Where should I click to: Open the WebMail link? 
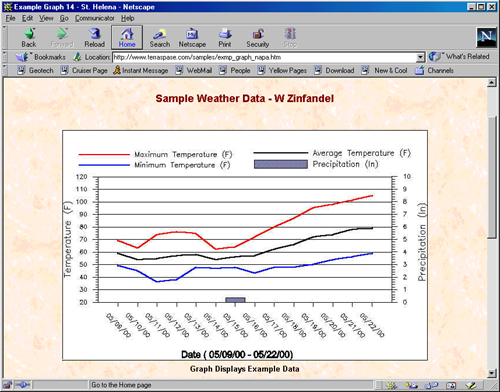point(194,70)
